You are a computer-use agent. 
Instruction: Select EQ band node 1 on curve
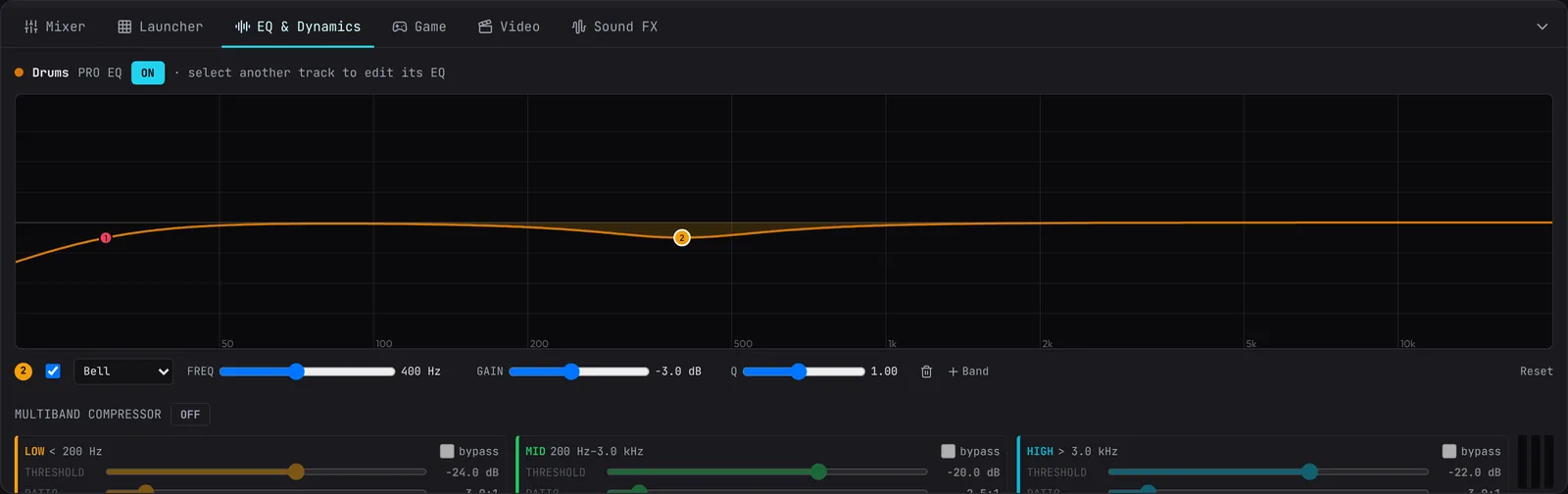106,237
